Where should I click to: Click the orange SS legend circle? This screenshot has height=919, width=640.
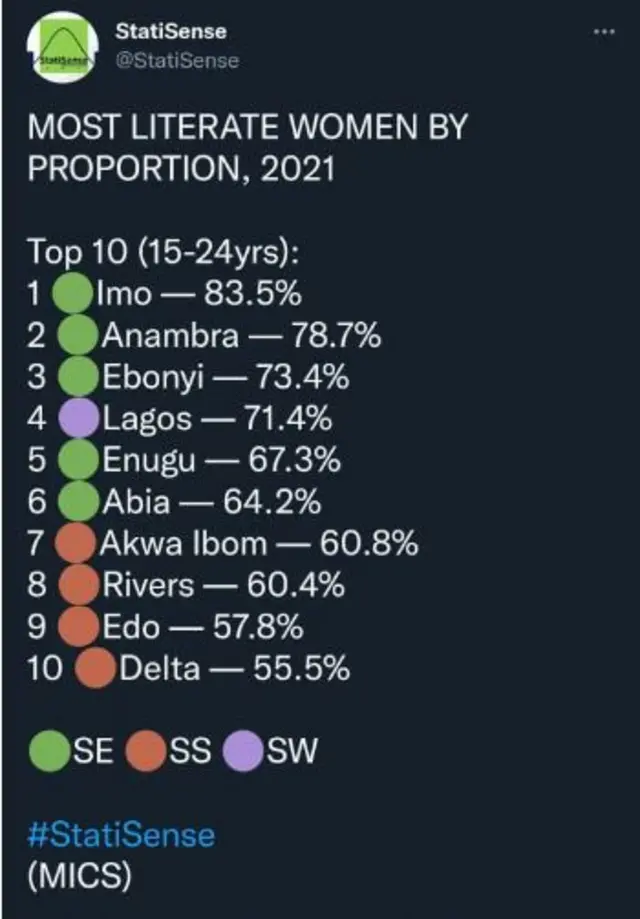[x=146, y=750]
